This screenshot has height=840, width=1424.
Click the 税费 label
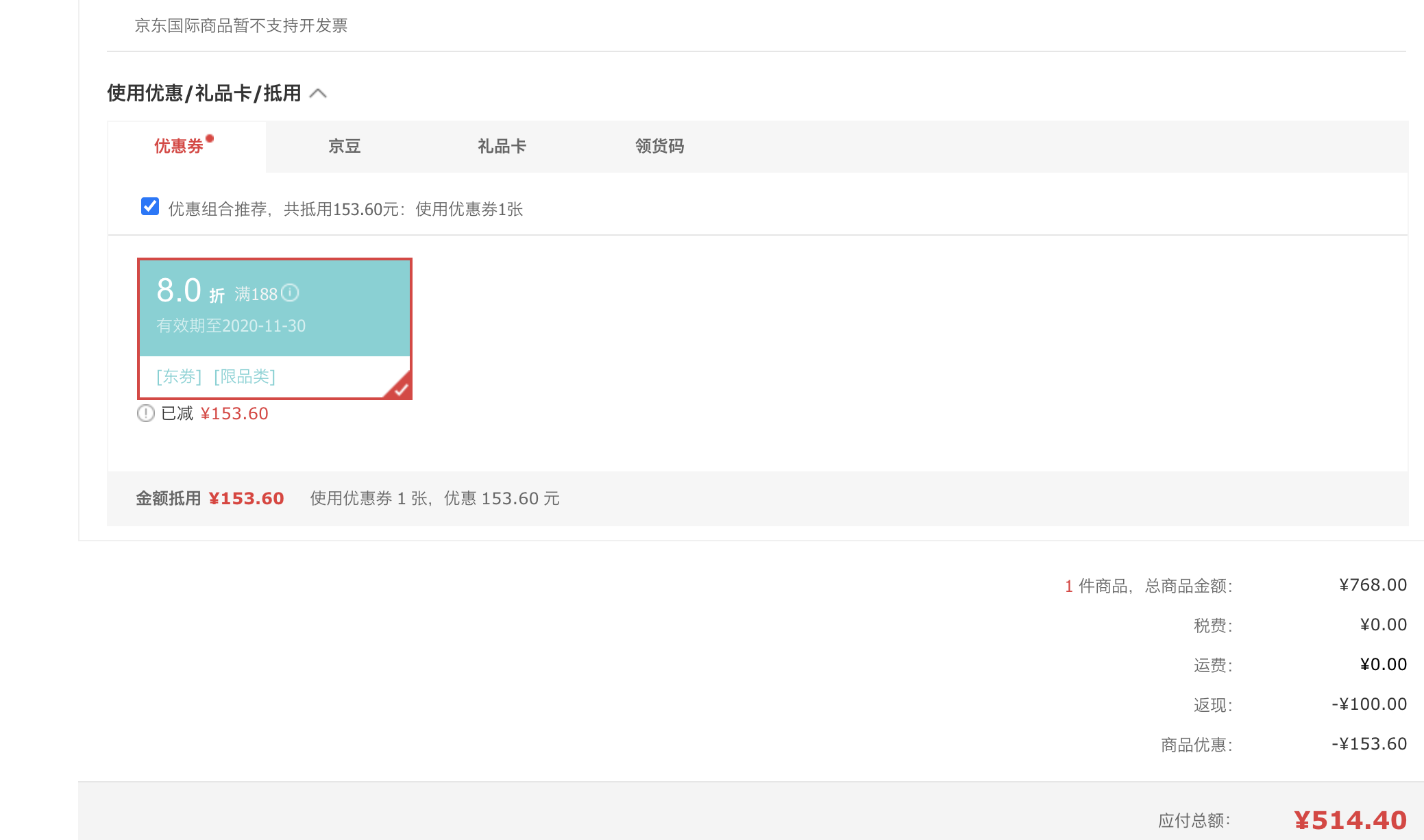click(x=1213, y=626)
